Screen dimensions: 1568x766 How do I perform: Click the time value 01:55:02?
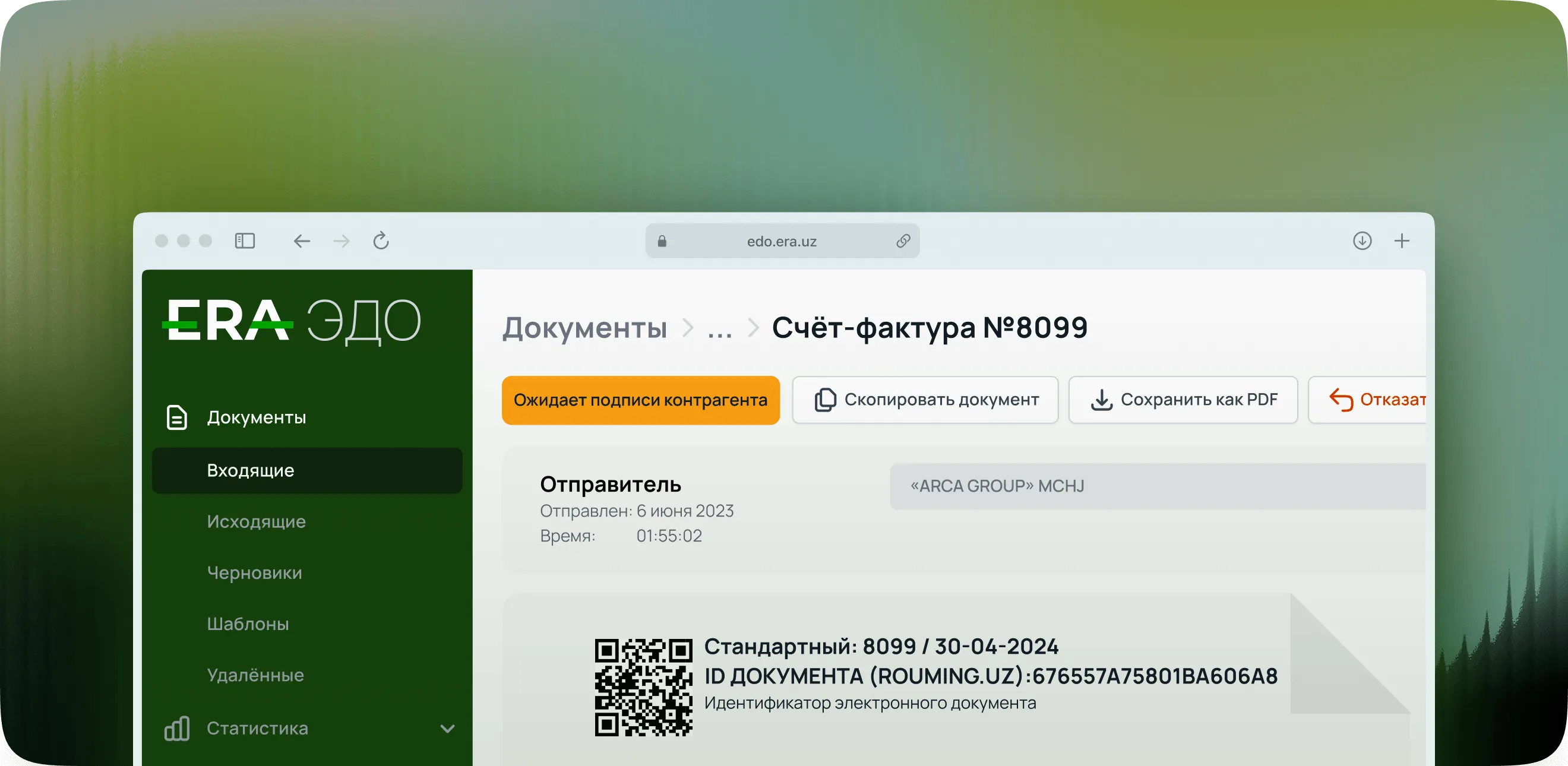(x=669, y=536)
